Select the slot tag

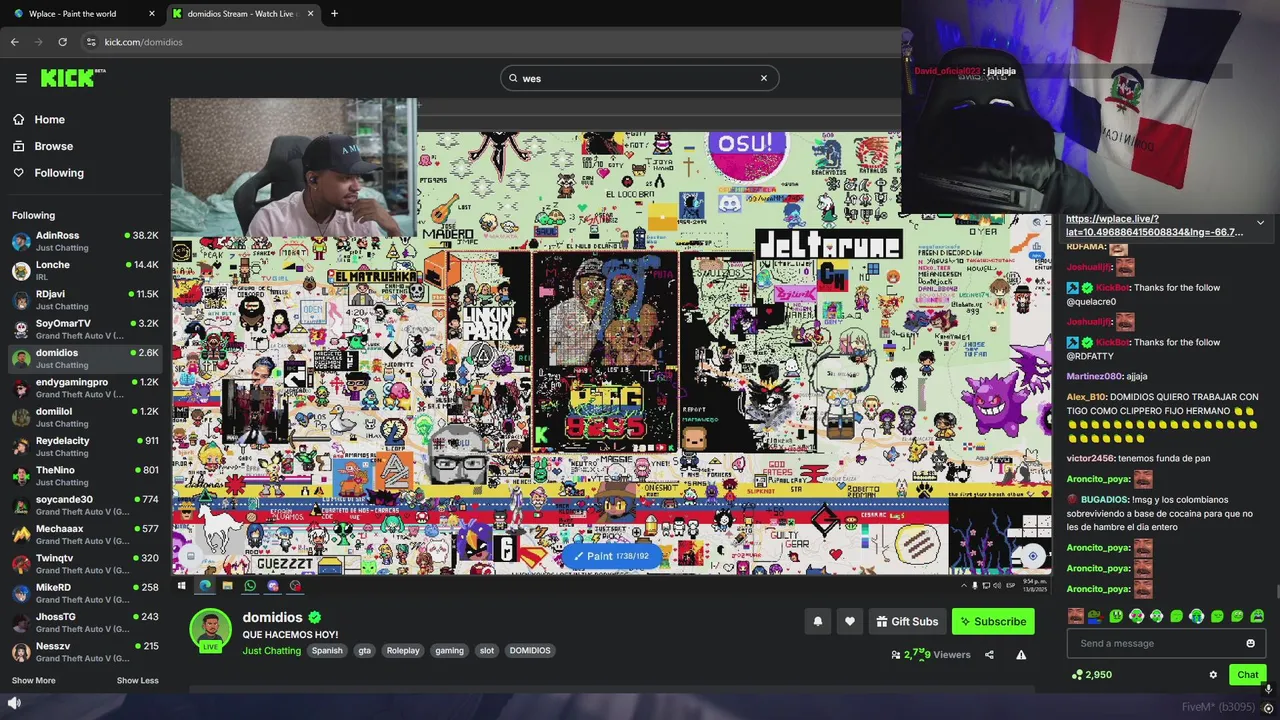click(x=487, y=651)
